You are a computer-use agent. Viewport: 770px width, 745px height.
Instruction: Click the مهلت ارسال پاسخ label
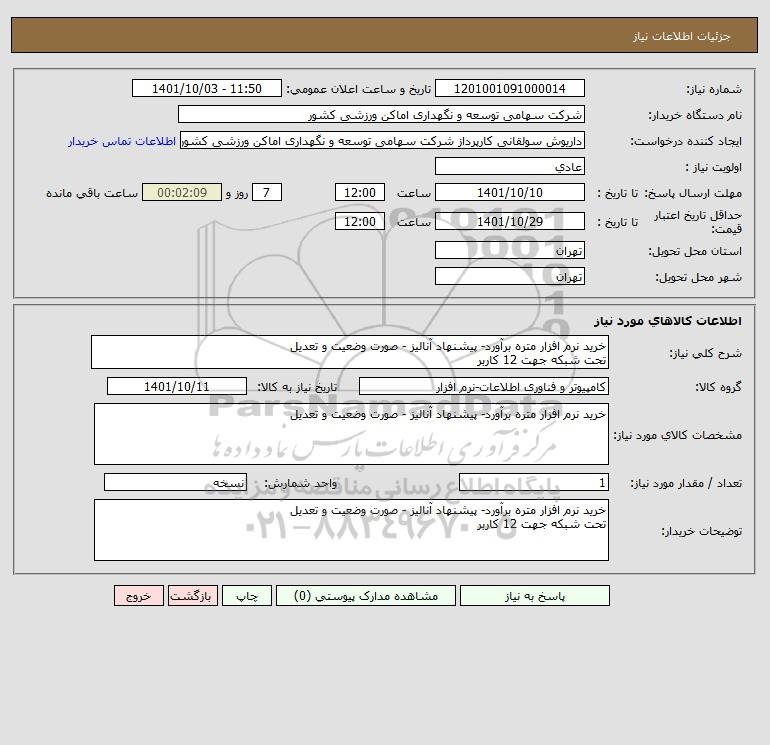693,193
